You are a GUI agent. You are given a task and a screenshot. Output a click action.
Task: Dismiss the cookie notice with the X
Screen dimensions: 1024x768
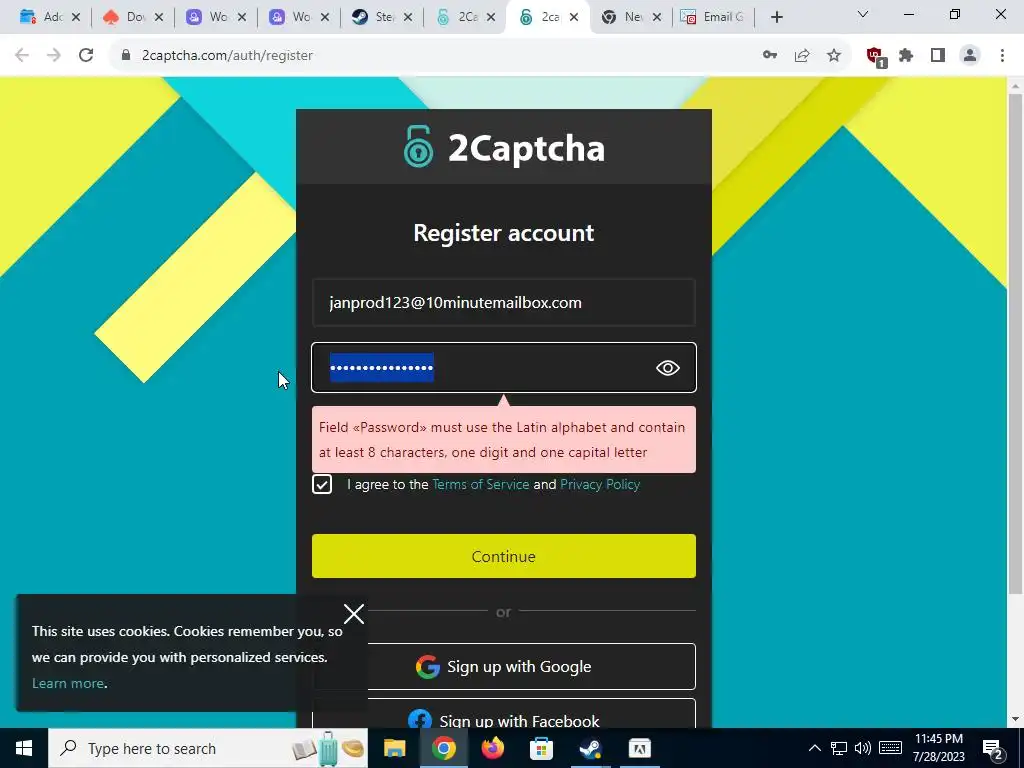pos(354,613)
